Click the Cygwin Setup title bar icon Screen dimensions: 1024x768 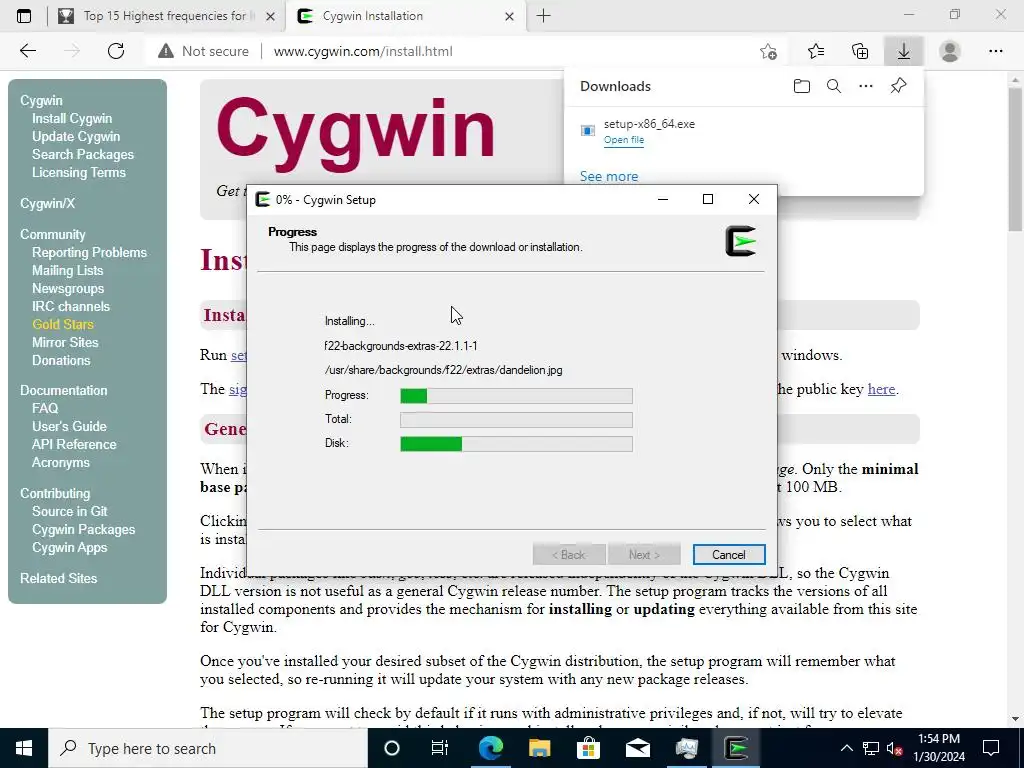point(263,199)
